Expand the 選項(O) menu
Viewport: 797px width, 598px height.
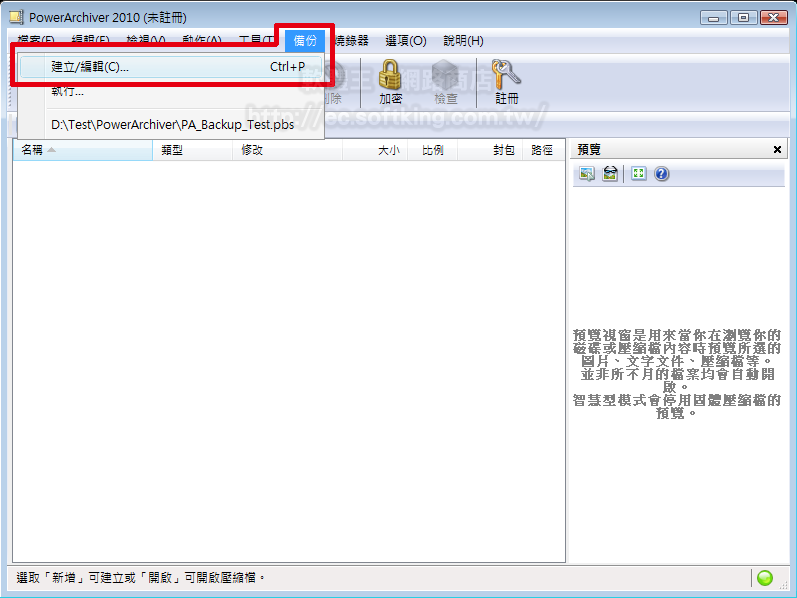click(406, 41)
